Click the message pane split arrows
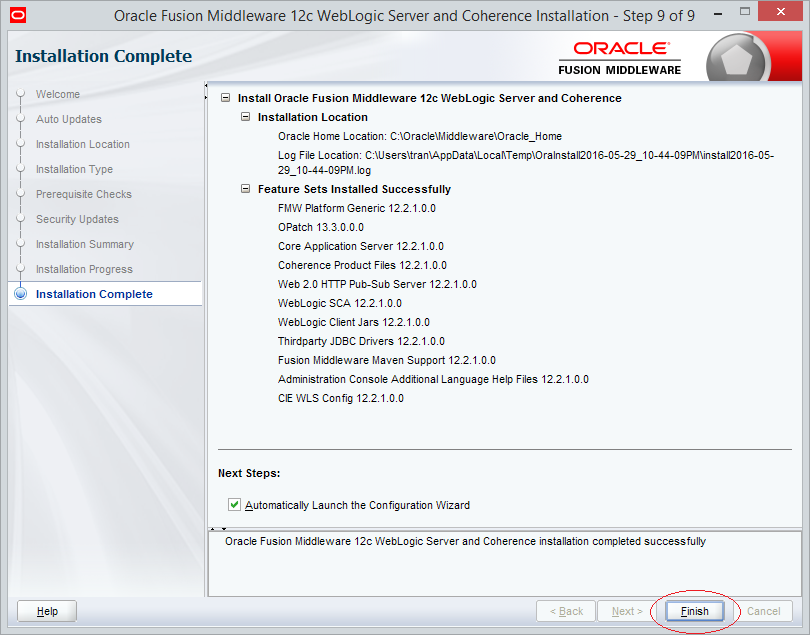Image resolution: width=810 pixels, height=635 pixels. click(x=219, y=529)
